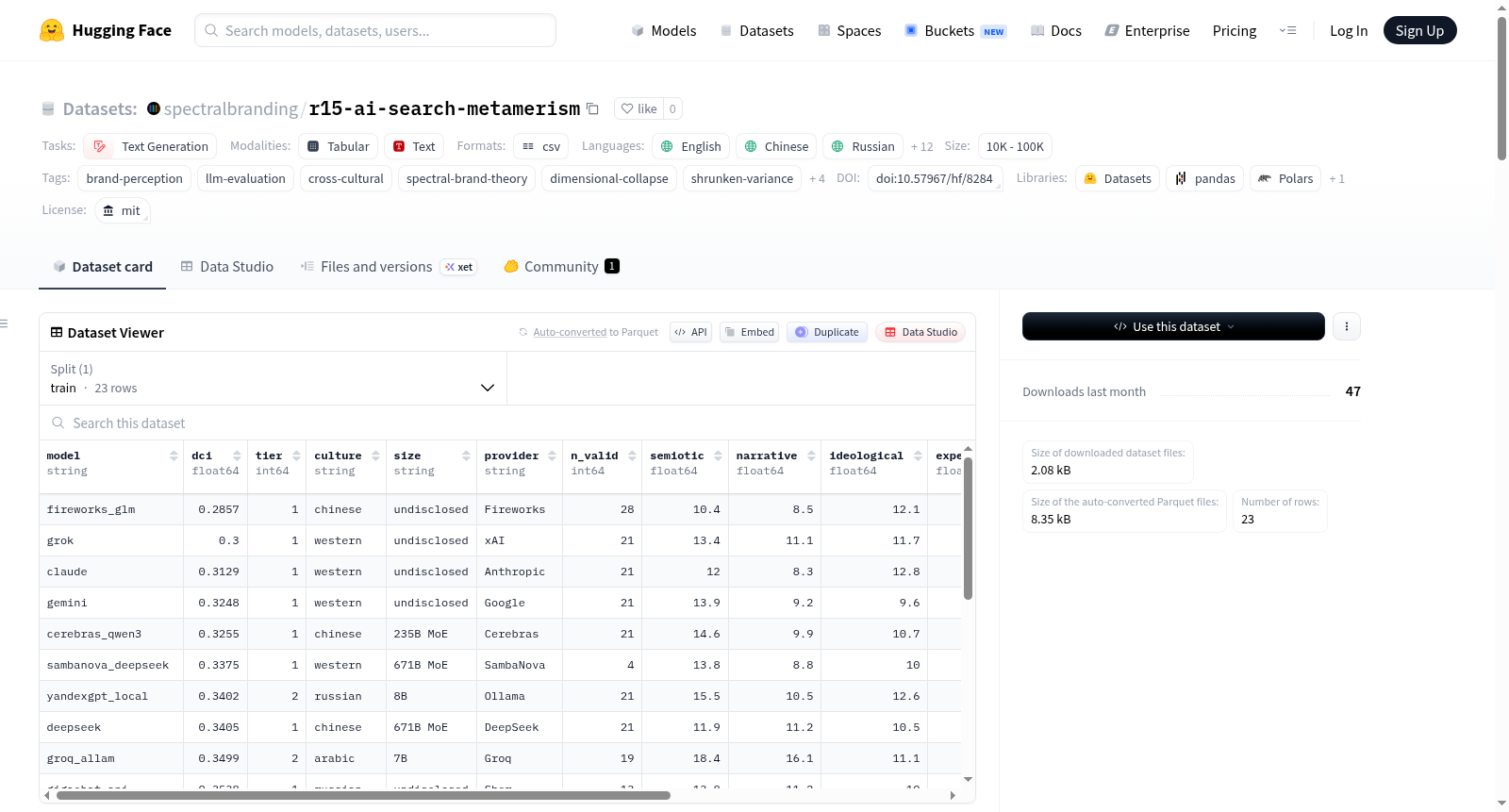This screenshot has width=1509, height=812.
Task: Expand the +12 more languages
Action: coord(921,146)
